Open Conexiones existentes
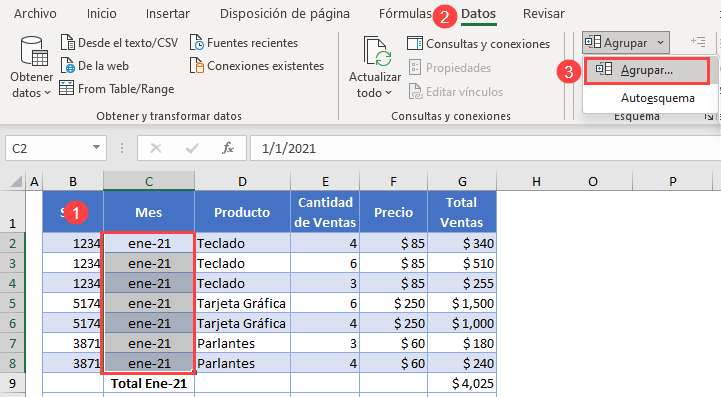This screenshot has width=721, height=397. [257, 66]
